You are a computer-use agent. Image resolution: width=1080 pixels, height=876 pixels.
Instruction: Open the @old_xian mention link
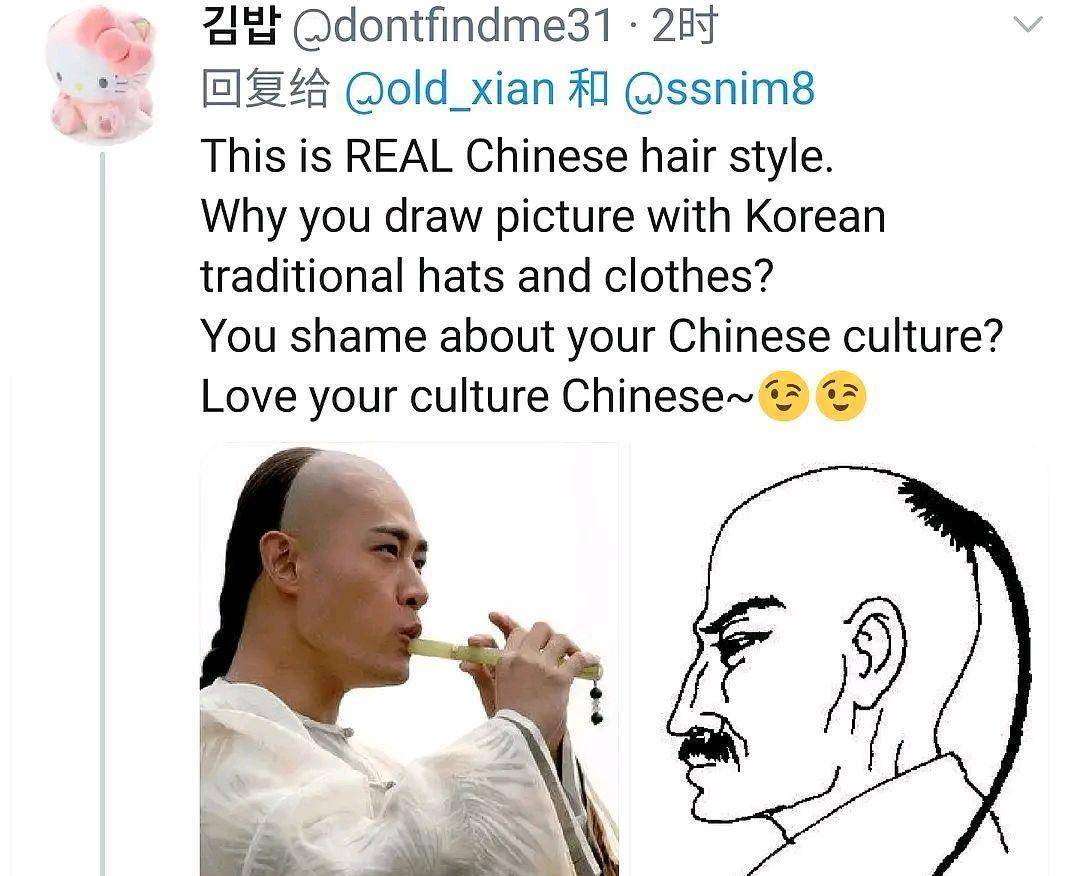tap(449, 90)
